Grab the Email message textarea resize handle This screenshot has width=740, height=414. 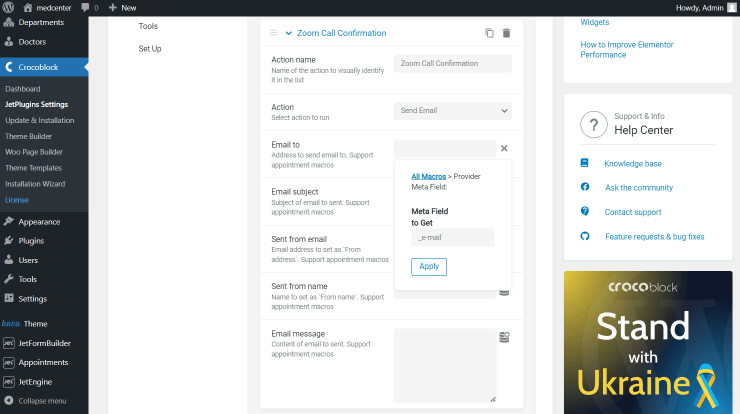[493, 399]
